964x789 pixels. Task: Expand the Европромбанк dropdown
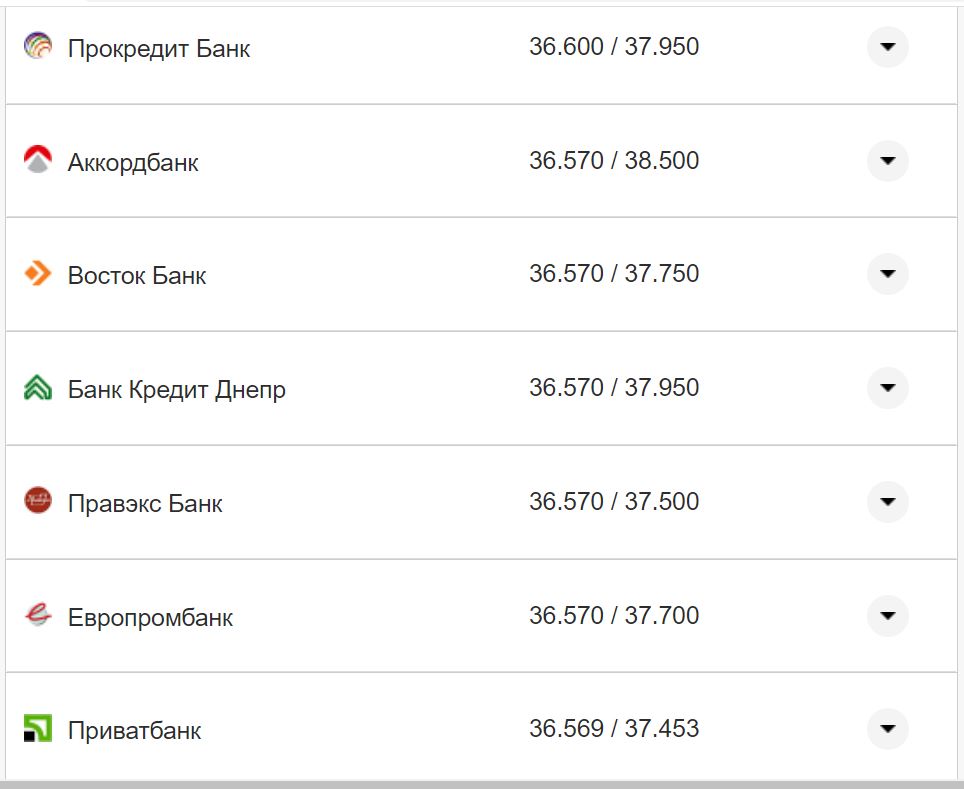tap(887, 616)
